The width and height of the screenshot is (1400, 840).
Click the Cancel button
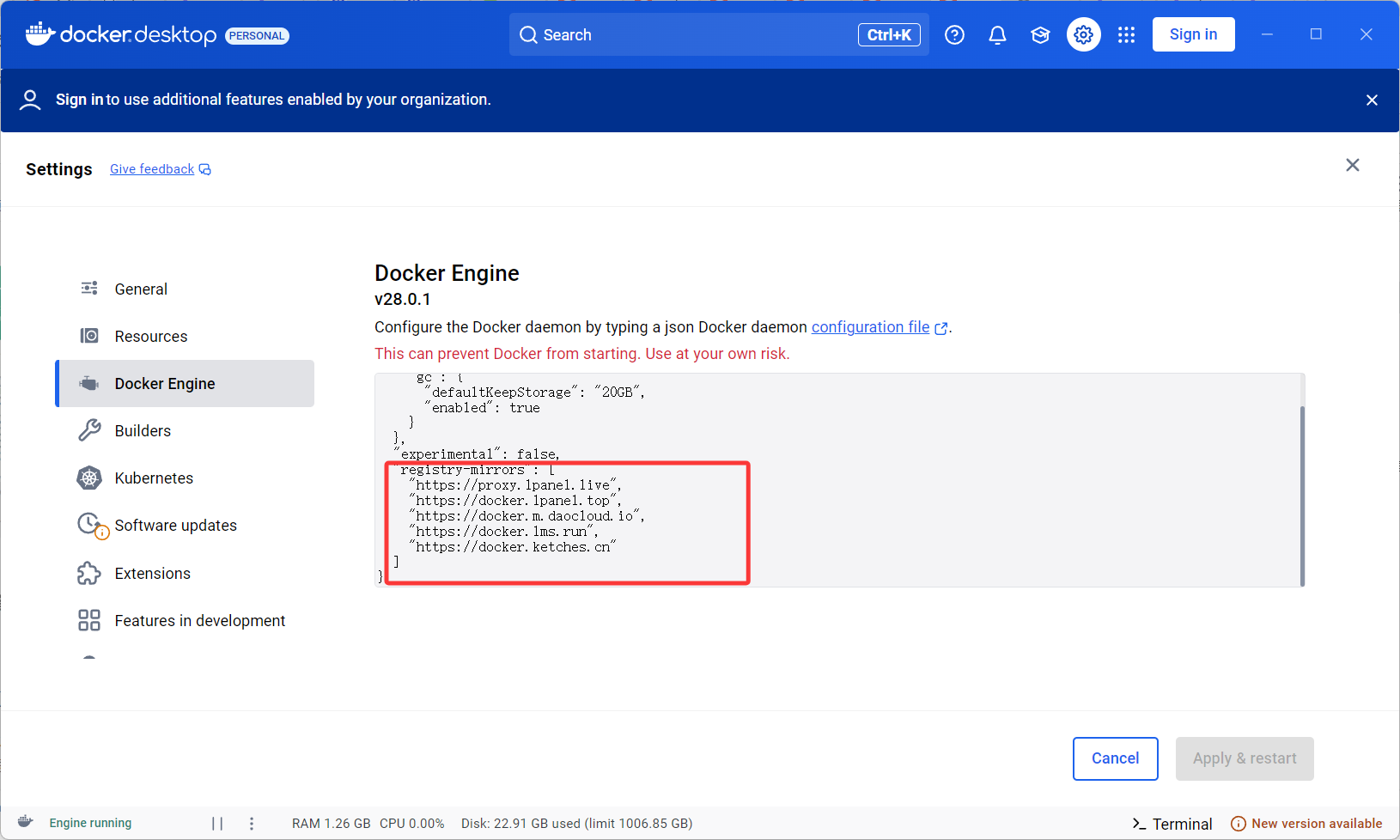coord(1115,758)
